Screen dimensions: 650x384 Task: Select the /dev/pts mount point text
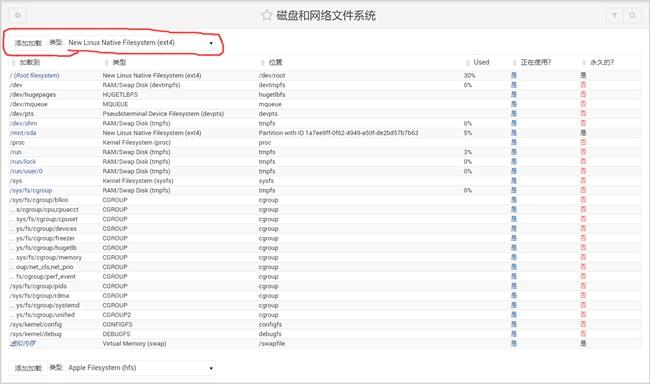[22, 114]
